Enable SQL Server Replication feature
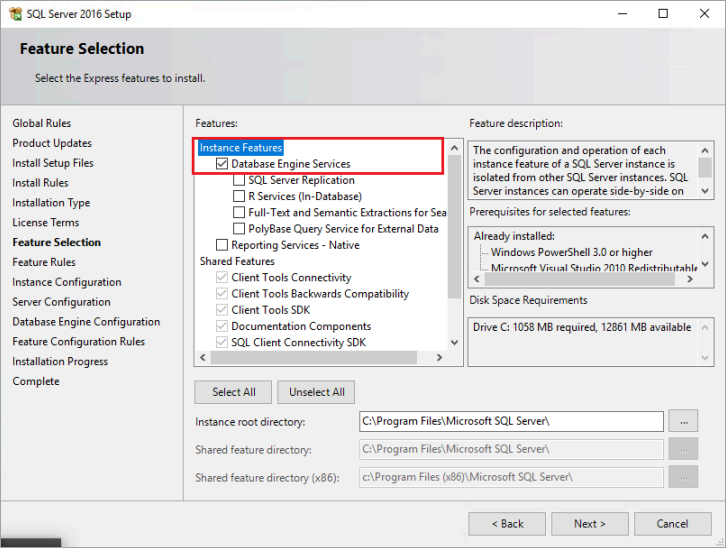The image size is (726, 548). click(x=239, y=180)
